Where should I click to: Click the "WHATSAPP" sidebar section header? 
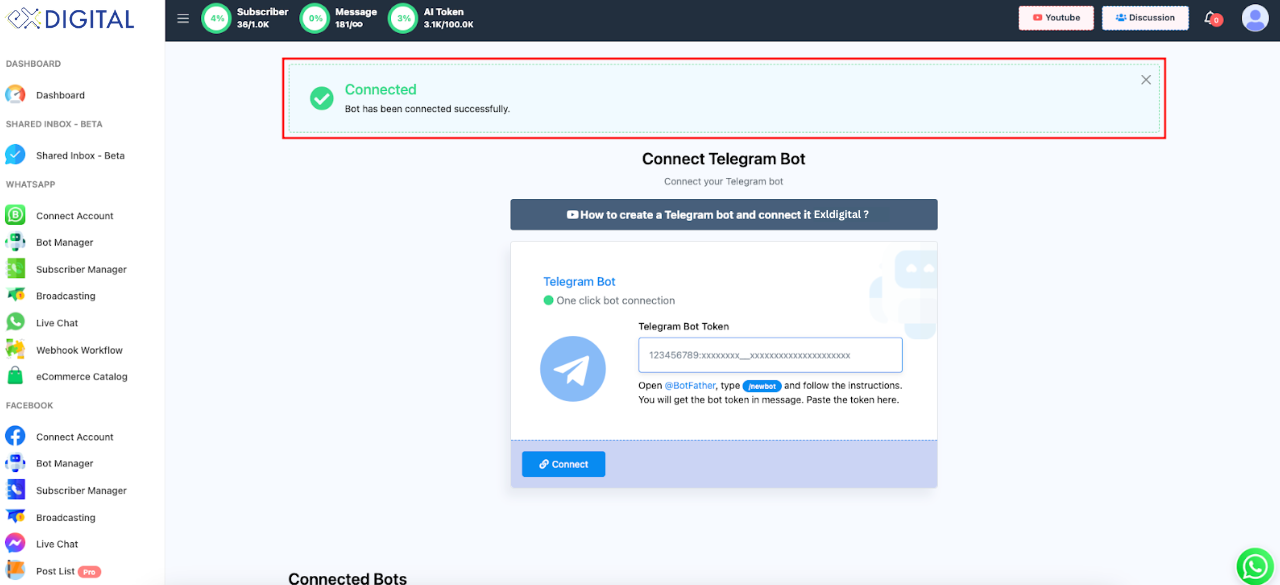pos(31,185)
